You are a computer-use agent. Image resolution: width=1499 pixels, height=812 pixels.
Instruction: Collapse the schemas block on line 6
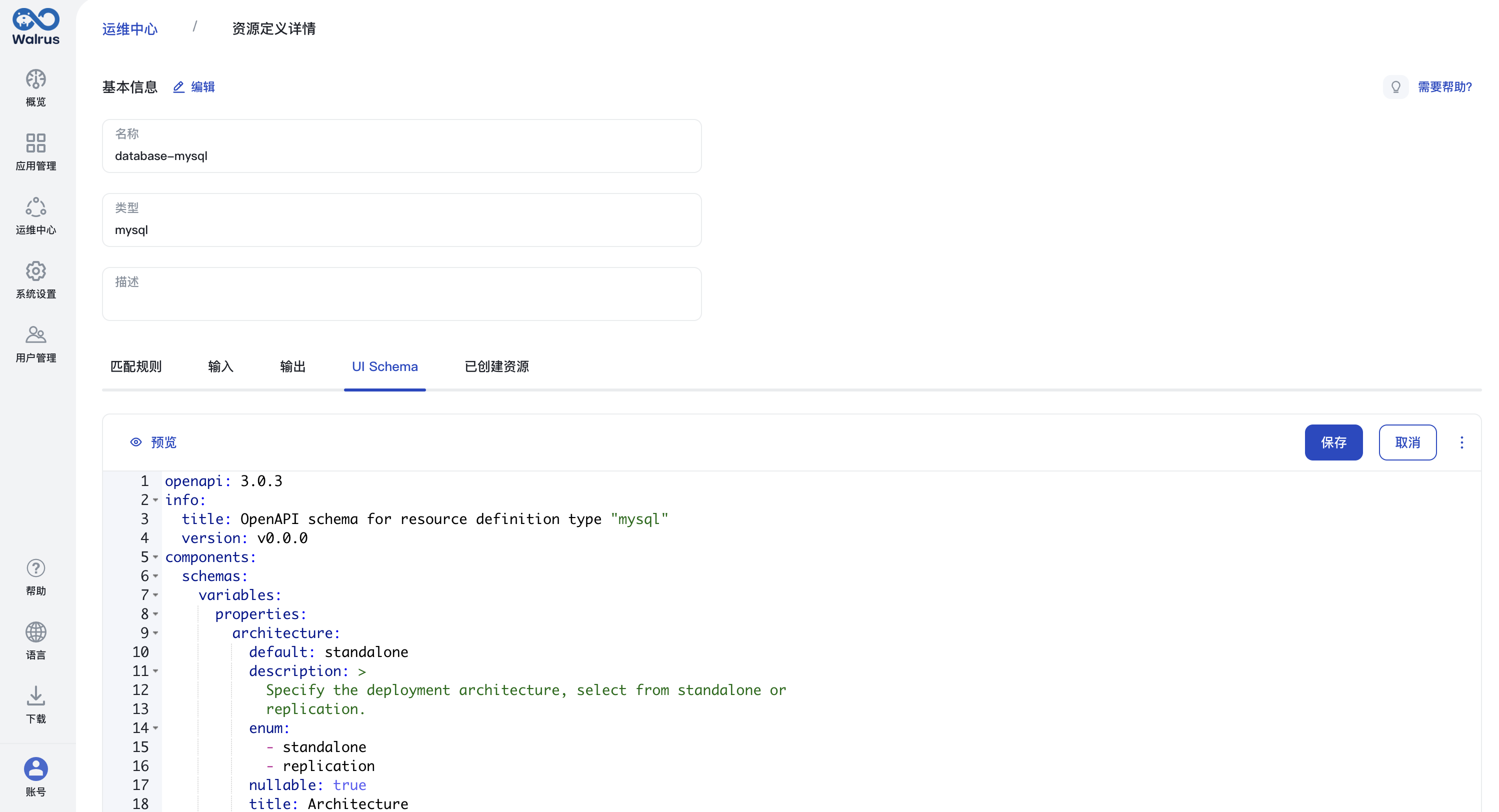tap(155, 576)
